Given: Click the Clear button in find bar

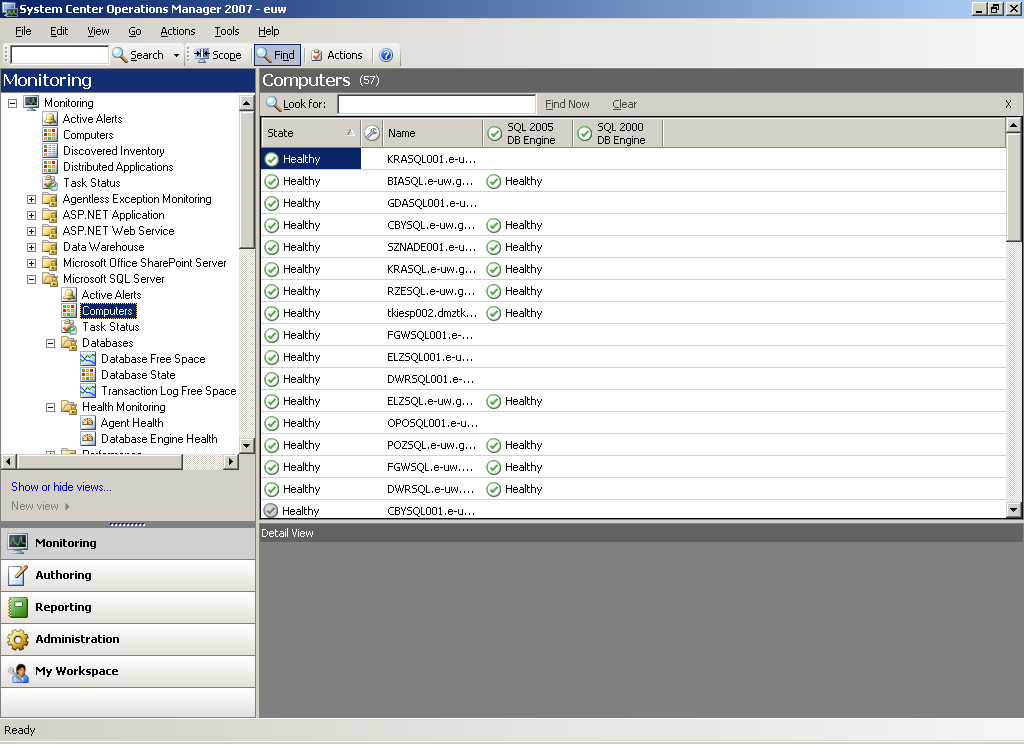Looking at the screenshot, I should (624, 104).
